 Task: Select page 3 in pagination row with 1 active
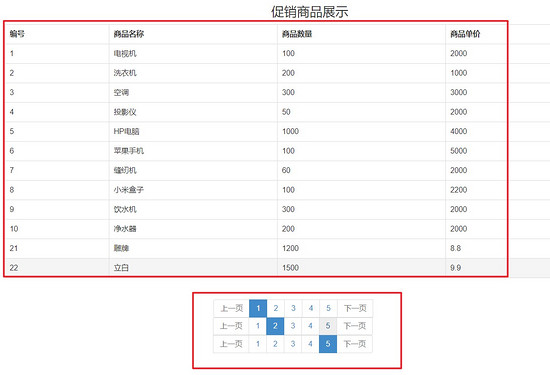point(293,308)
